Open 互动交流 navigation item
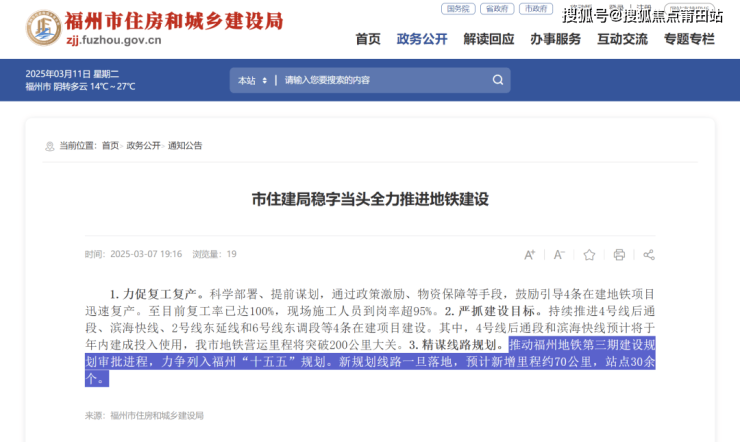 coord(622,39)
